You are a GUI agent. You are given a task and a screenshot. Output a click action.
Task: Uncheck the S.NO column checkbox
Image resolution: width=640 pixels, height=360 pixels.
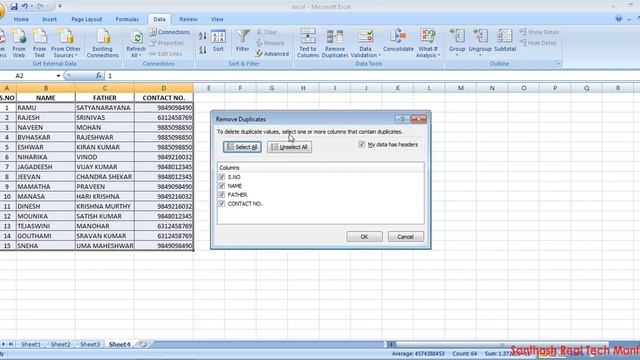222,177
